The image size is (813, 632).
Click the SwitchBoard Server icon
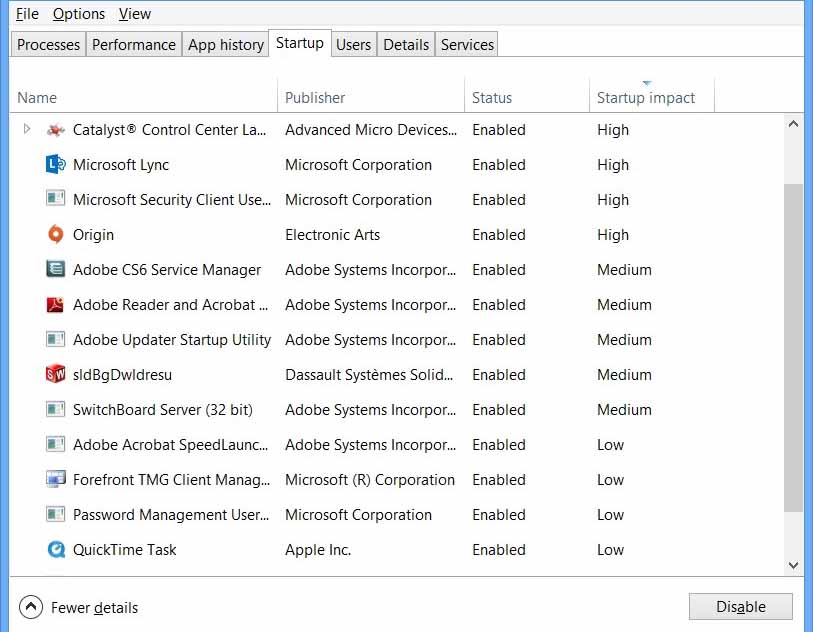tap(56, 409)
